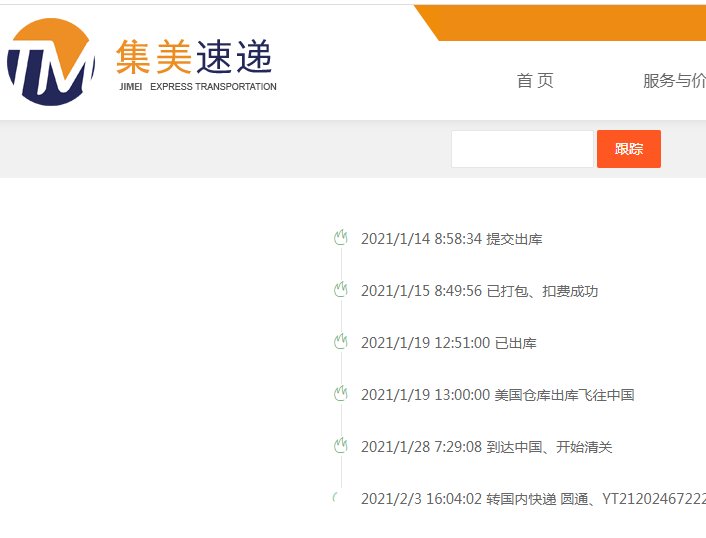This screenshot has height=538, width=706.
Task: Click flame icon beside 到达中国、开始清关 entry
Action: click(341, 446)
